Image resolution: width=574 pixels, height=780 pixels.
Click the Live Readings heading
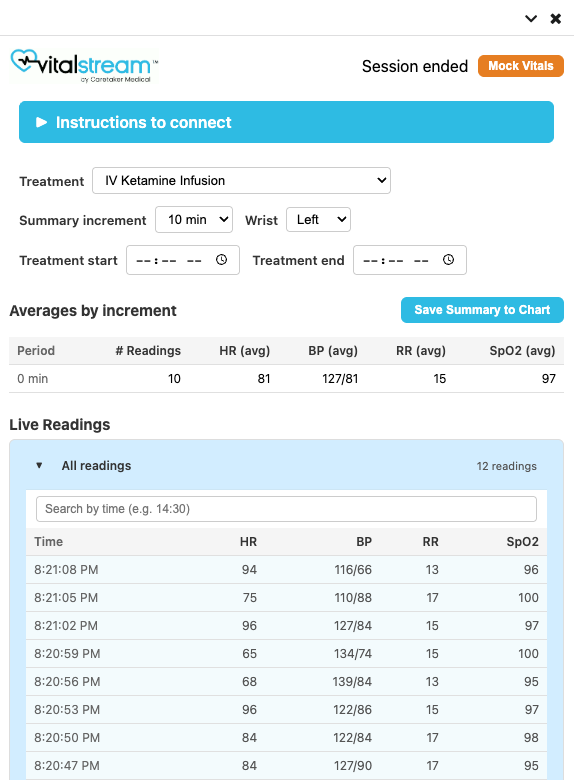(60, 425)
